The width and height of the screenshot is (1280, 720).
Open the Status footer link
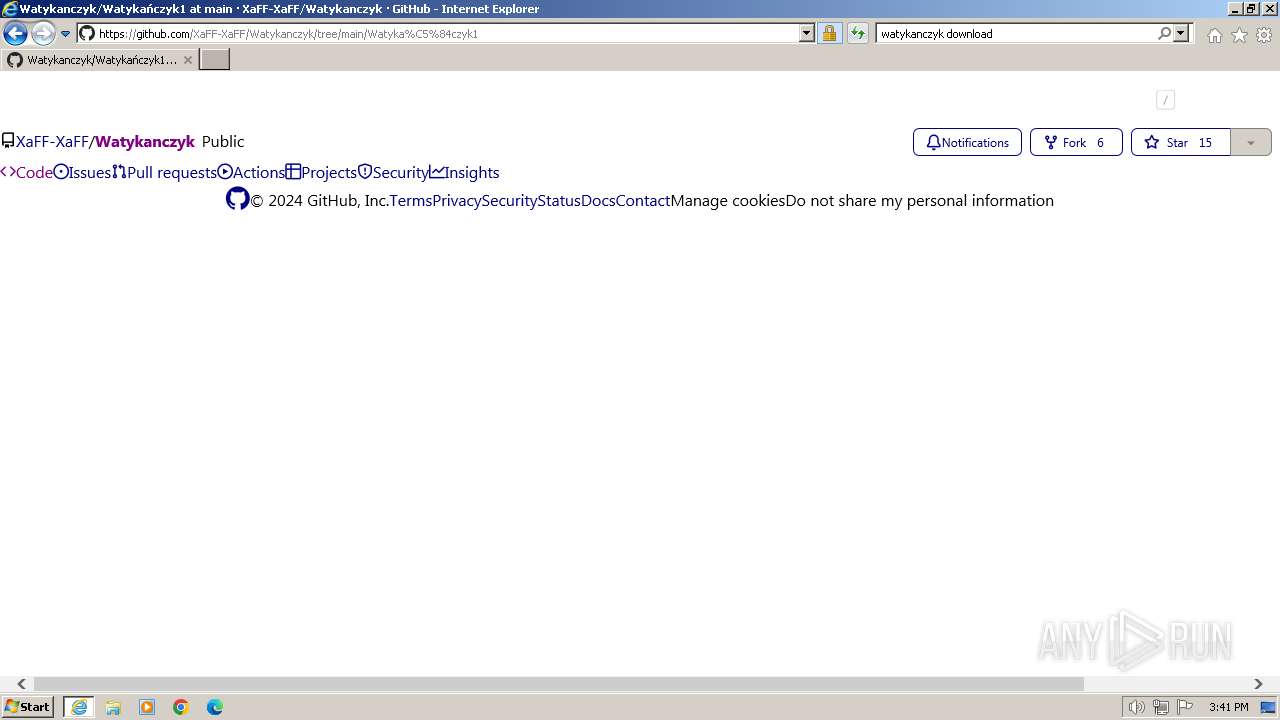pyautogui.click(x=559, y=200)
